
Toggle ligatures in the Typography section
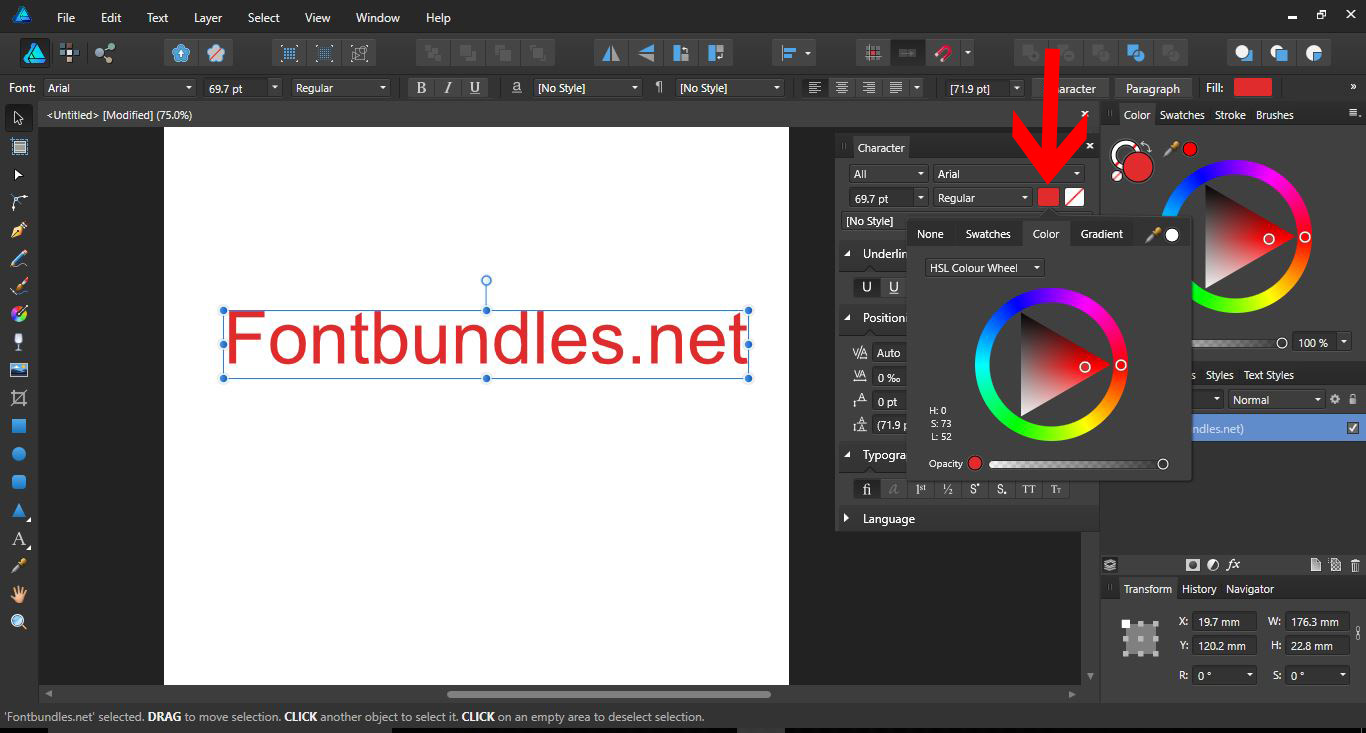866,489
